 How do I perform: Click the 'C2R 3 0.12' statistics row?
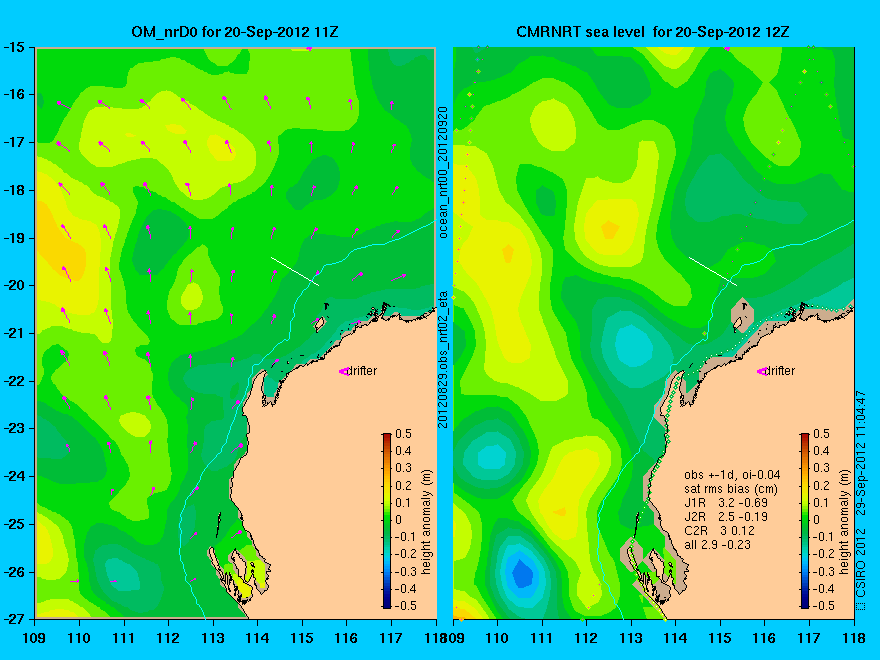click(719, 531)
